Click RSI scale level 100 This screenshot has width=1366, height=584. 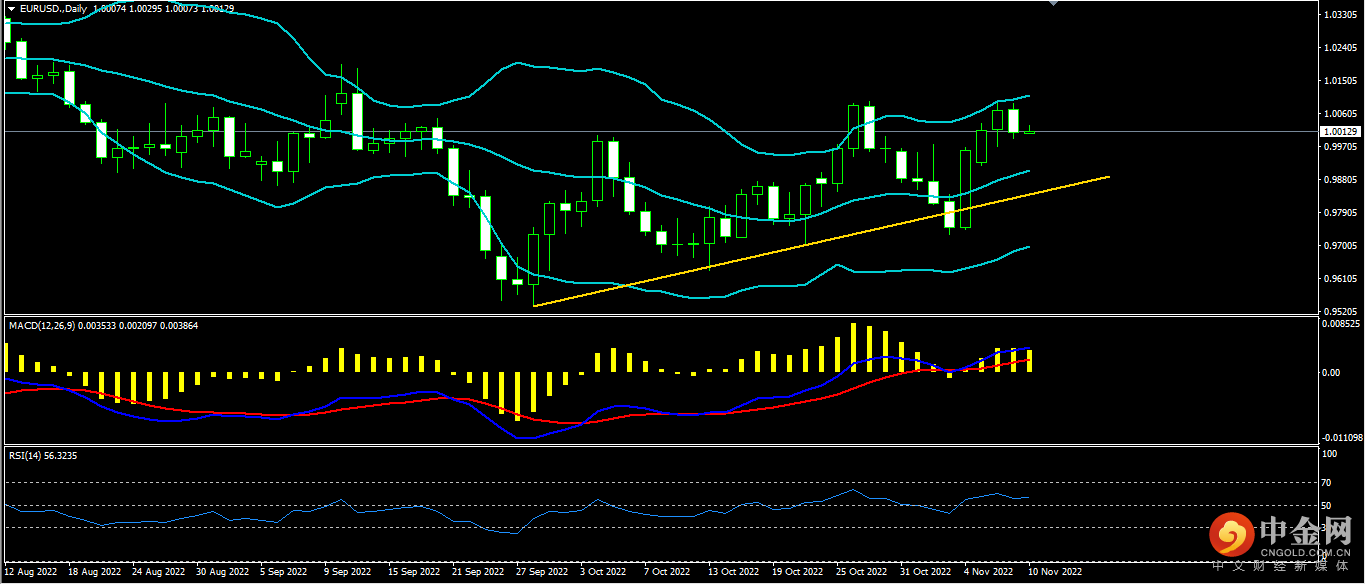(x=1329, y=454)
